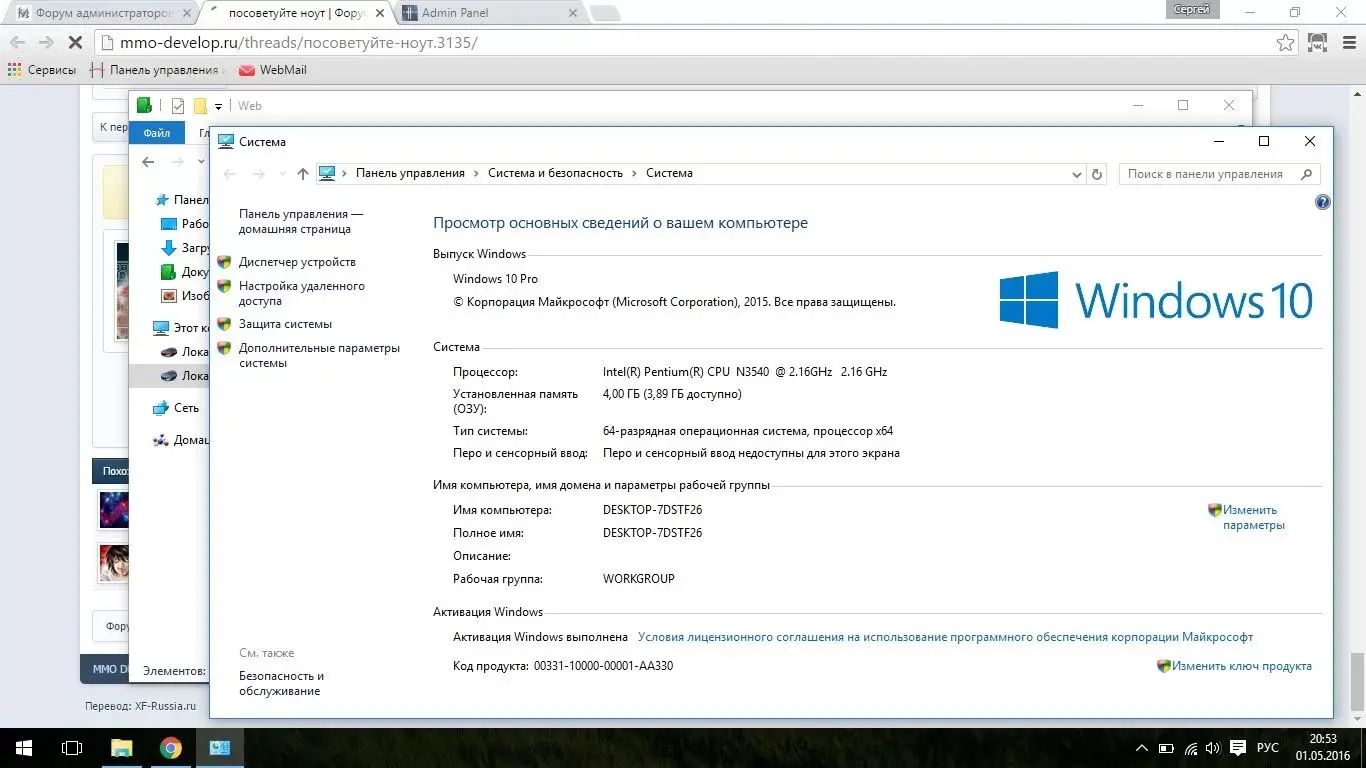Show hidden tray icons chevron
The width and height of the screenshot is (1366, 768).
pyautogui.click(x=1142, y=748)
